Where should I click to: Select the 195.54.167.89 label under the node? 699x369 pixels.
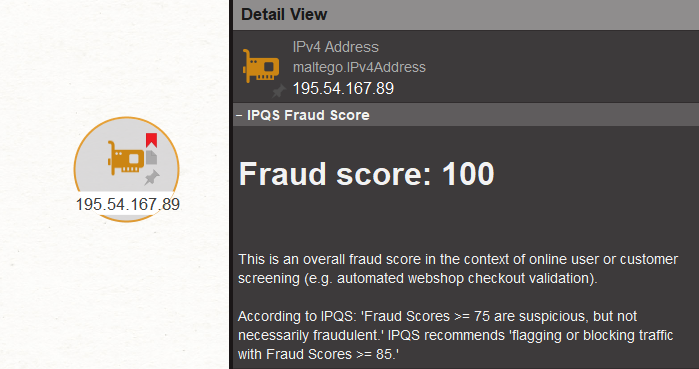(127, 205)
